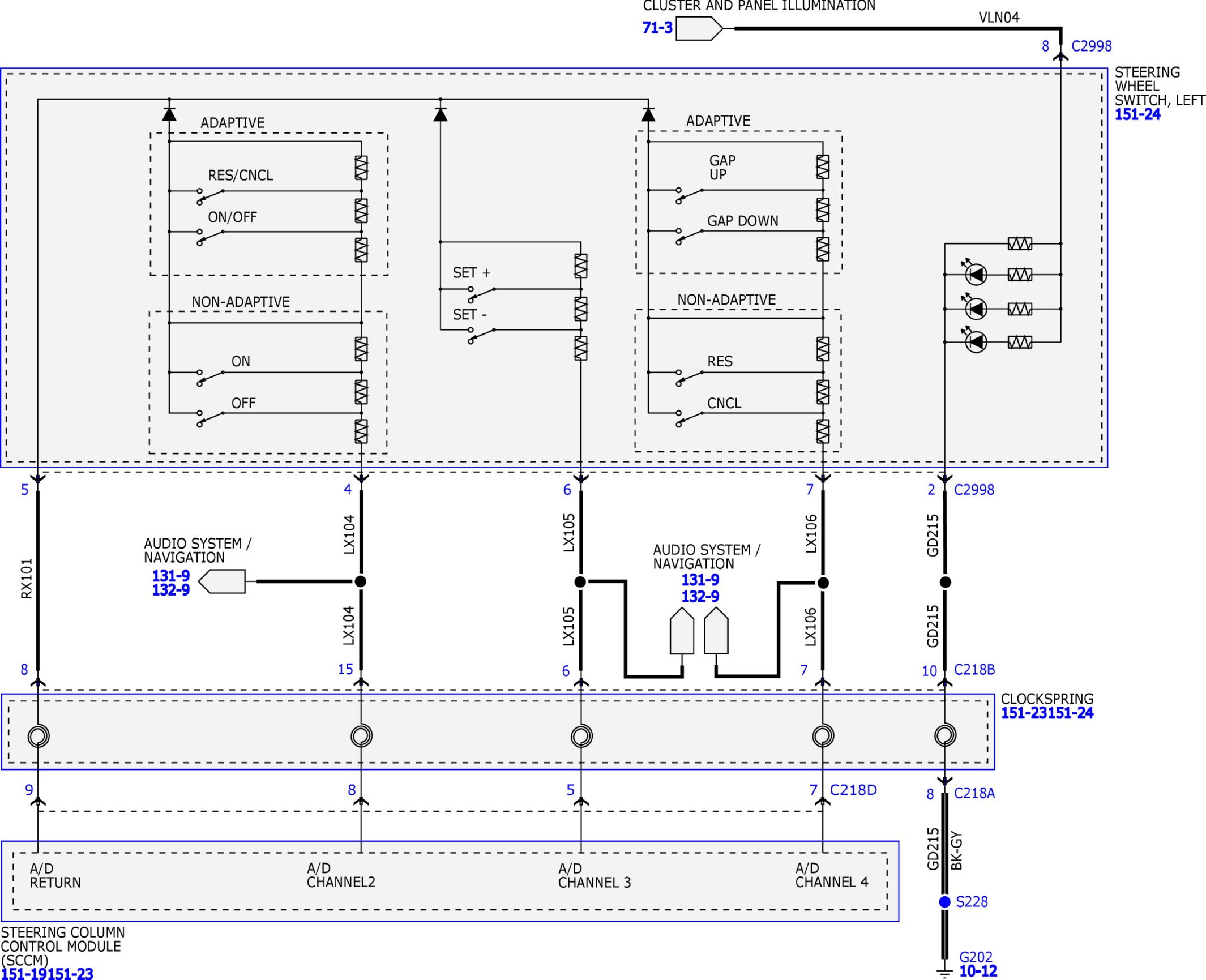Screen dimensions: 1206x980
Task: Click the splice dot on wire LX105
Action: tap(580, 581)
